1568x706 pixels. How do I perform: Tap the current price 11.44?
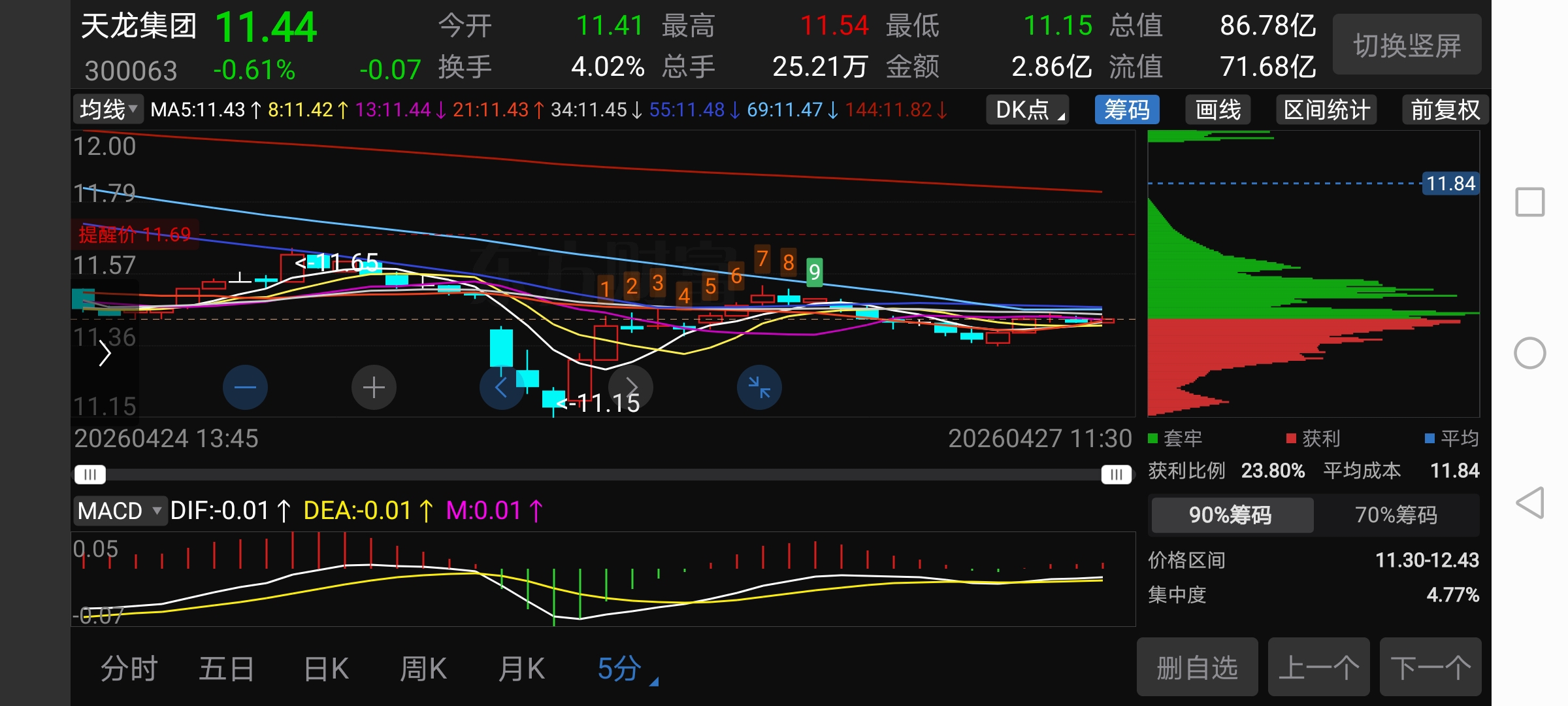click(265, 28)
